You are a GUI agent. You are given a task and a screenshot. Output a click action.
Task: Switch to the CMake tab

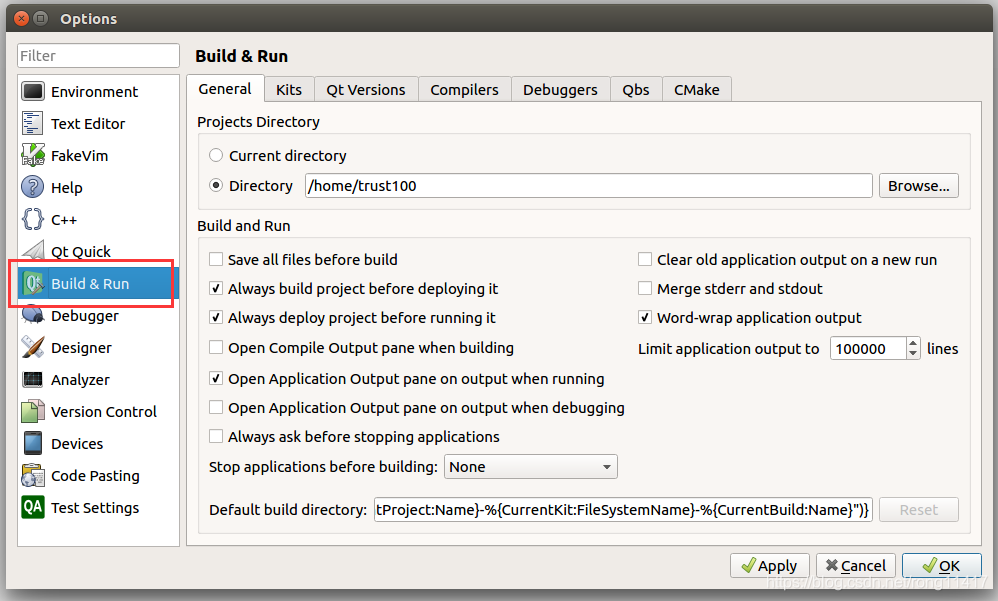click(x=696, y=89)
